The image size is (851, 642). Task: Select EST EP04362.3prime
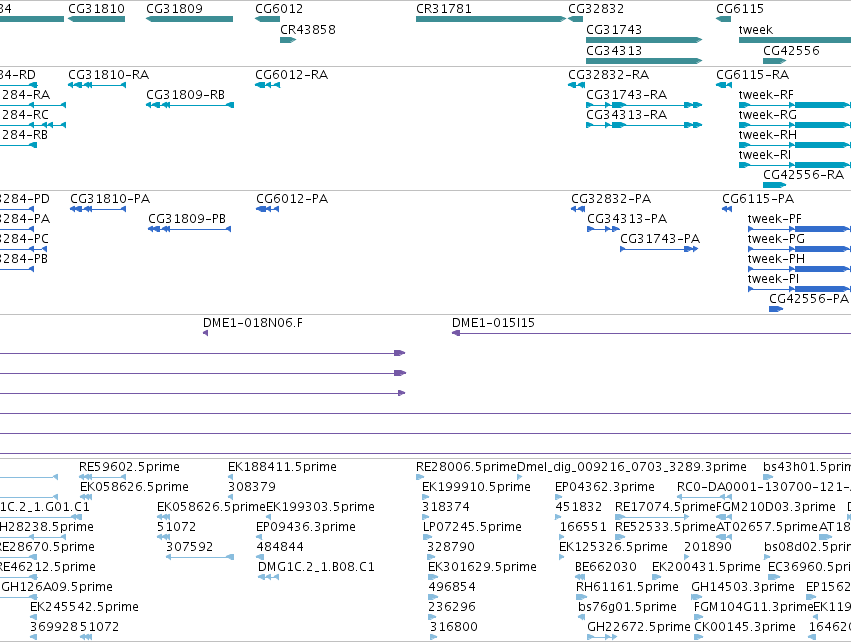pos(605,487)
